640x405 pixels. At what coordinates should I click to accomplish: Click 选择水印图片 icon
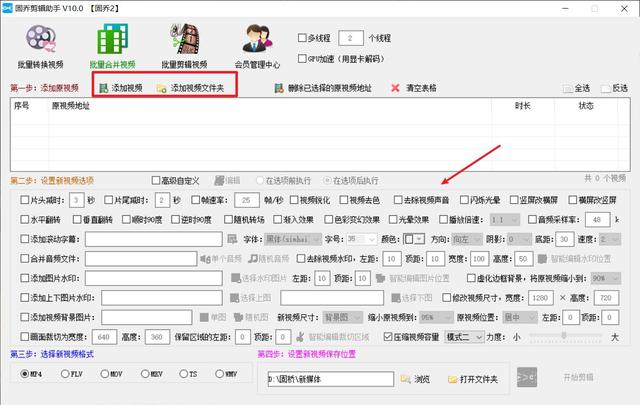click(x=236, y=278)
